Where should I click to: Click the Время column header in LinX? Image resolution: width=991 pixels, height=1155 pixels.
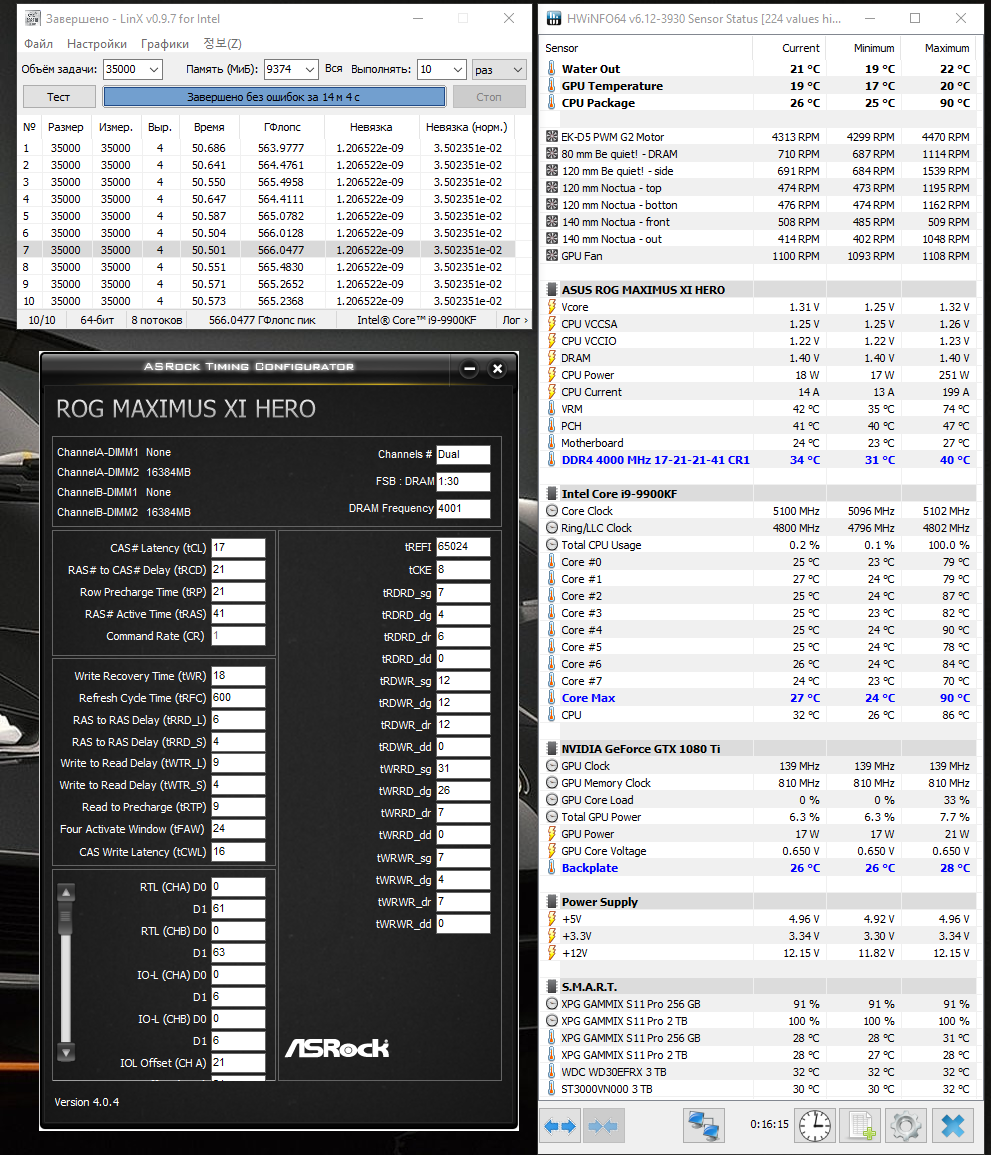(209, 127)
